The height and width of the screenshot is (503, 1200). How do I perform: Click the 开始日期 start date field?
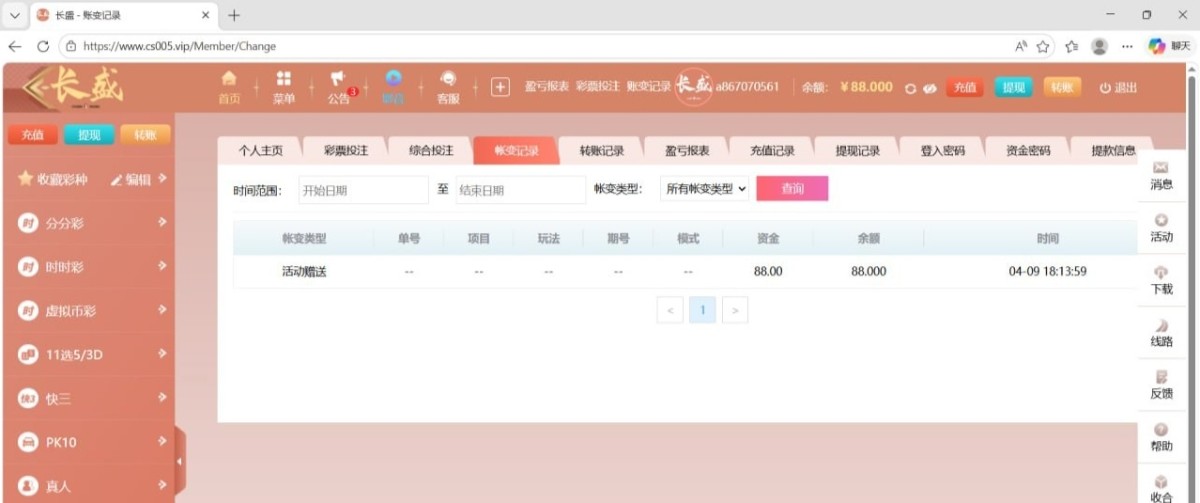coord(362,189)
